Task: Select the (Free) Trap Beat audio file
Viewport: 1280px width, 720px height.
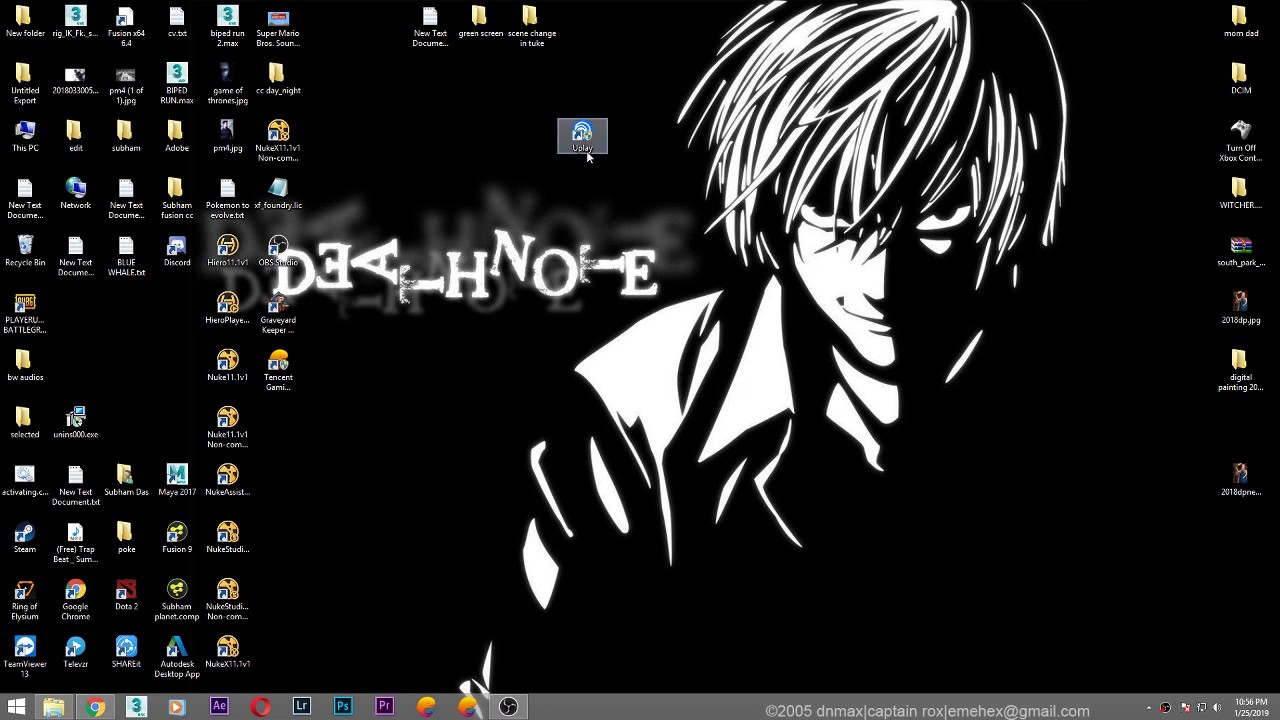Action: [x=76, y=542]
